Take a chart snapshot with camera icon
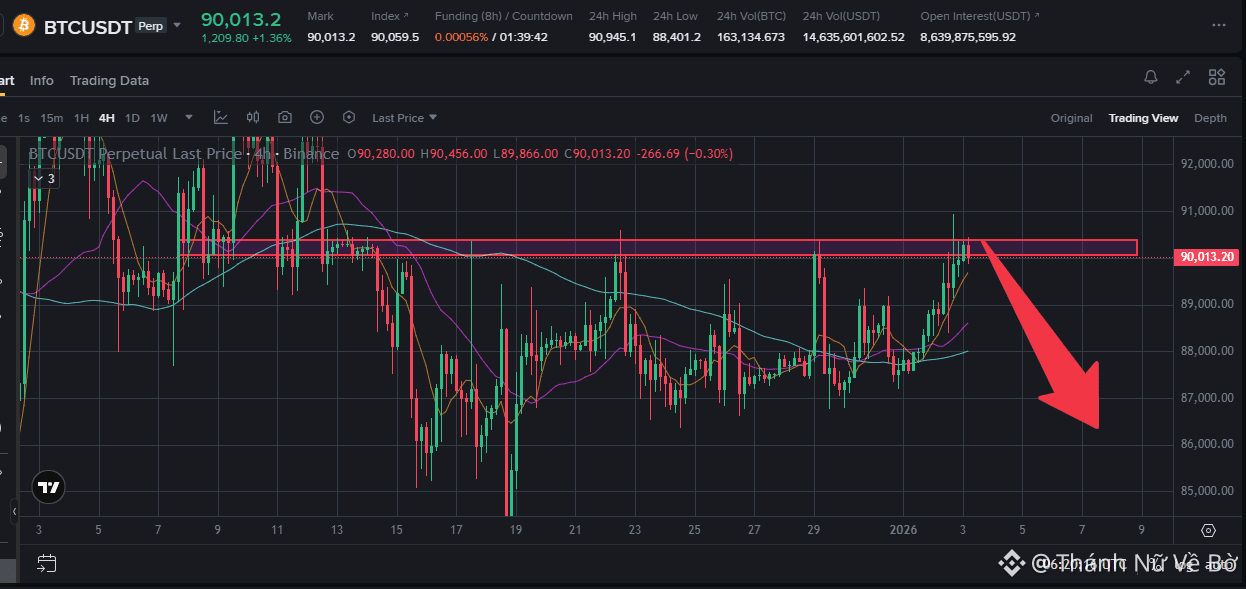1246x589 pixels. coord(285,117)
